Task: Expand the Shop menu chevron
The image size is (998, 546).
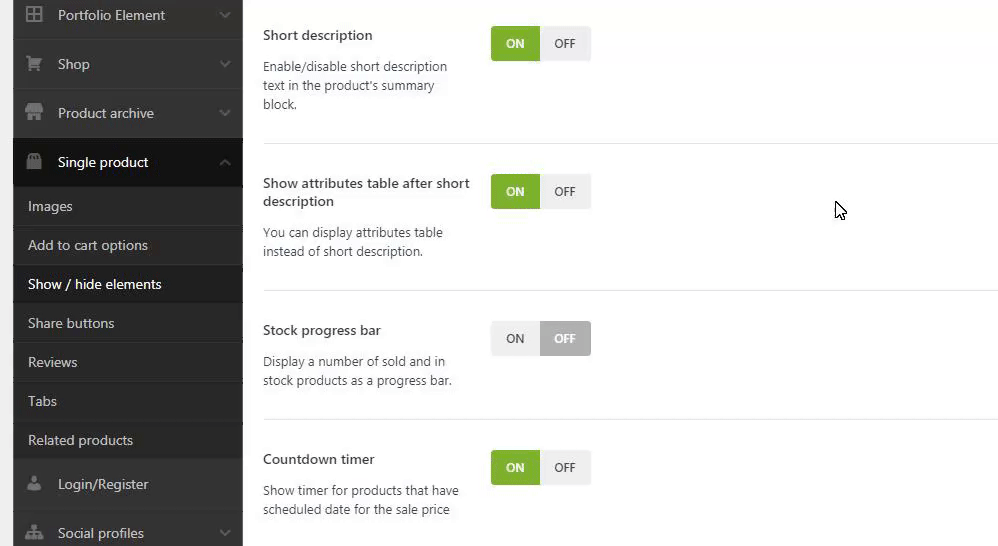Action: click(x=225, y=64)
